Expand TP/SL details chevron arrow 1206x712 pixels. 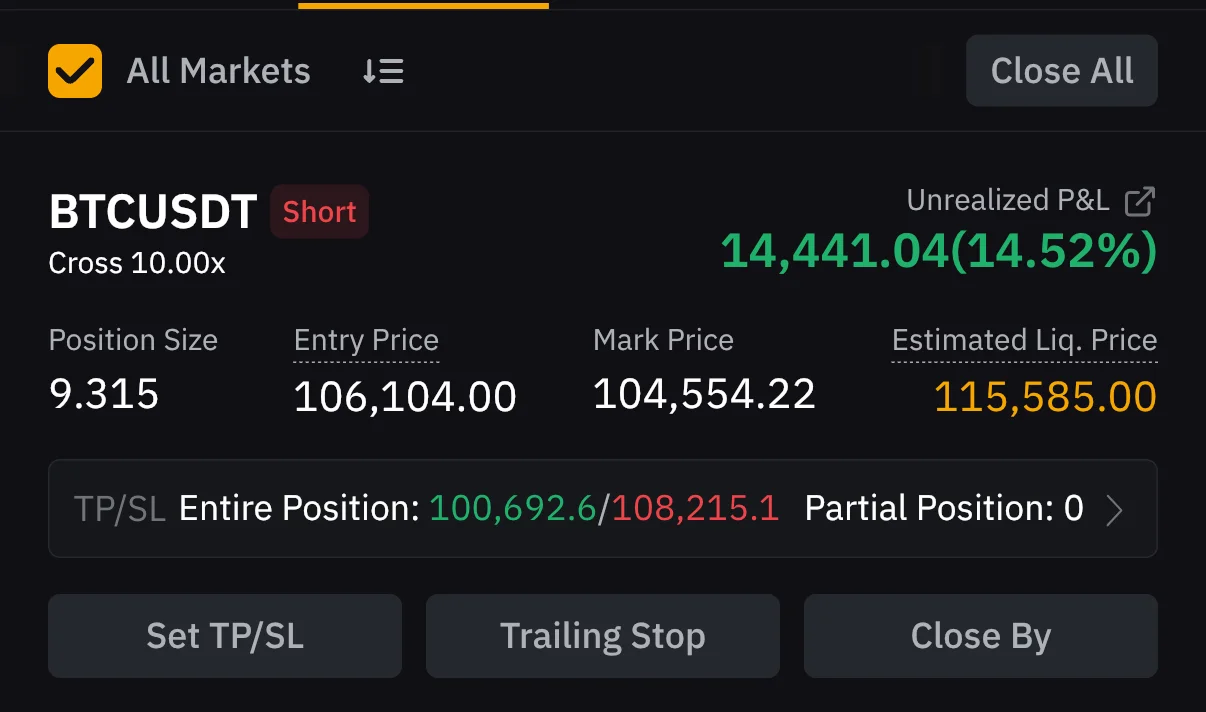click(1115, 510)
